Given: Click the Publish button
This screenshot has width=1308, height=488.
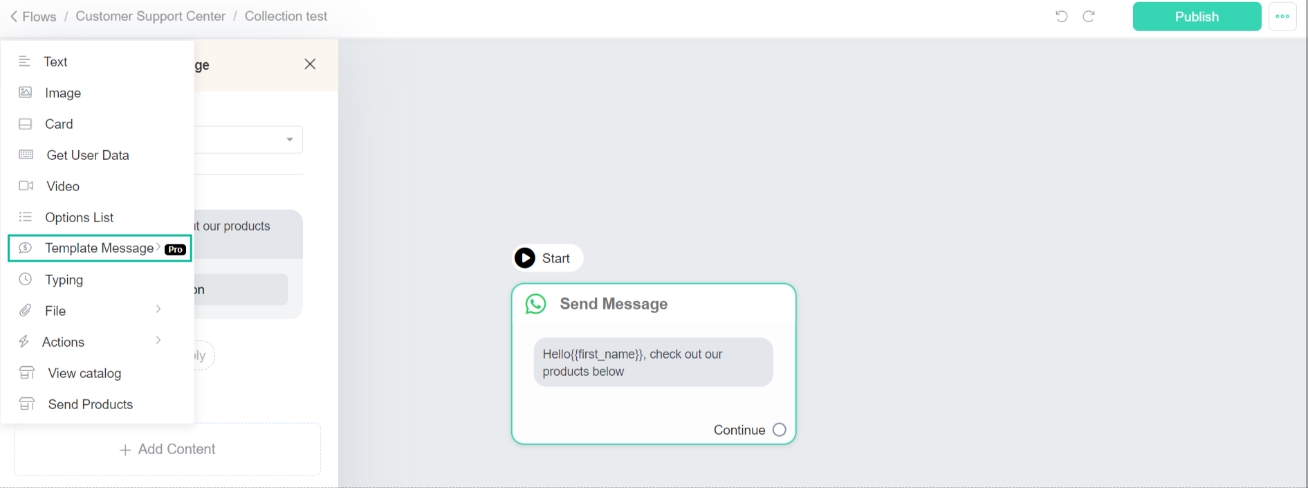Looking at the screenshot, I should coord(1197,16).
